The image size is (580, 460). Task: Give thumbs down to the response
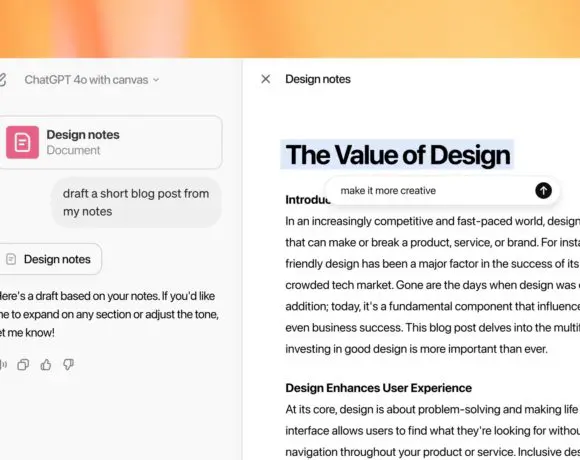(68, 365)
